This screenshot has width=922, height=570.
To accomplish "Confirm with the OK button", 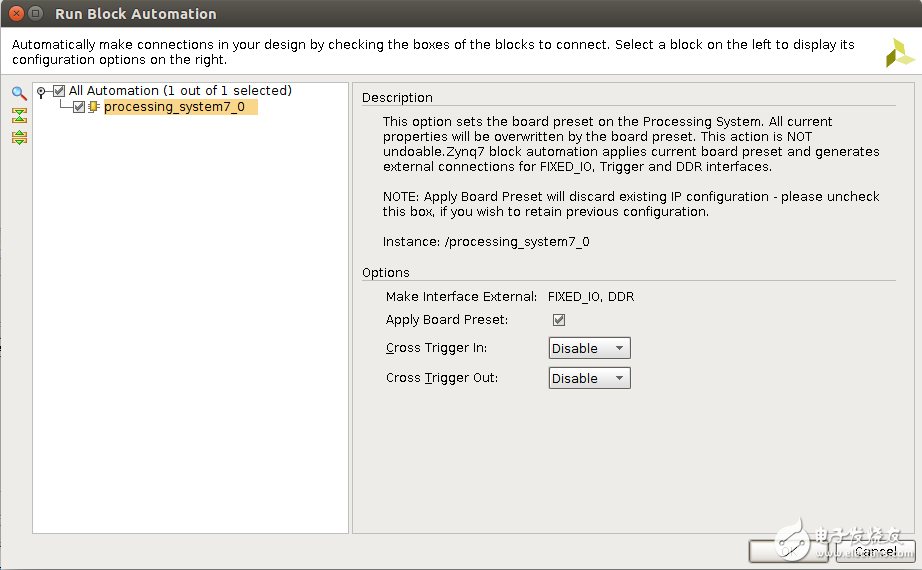I will (x=789, y=551).
